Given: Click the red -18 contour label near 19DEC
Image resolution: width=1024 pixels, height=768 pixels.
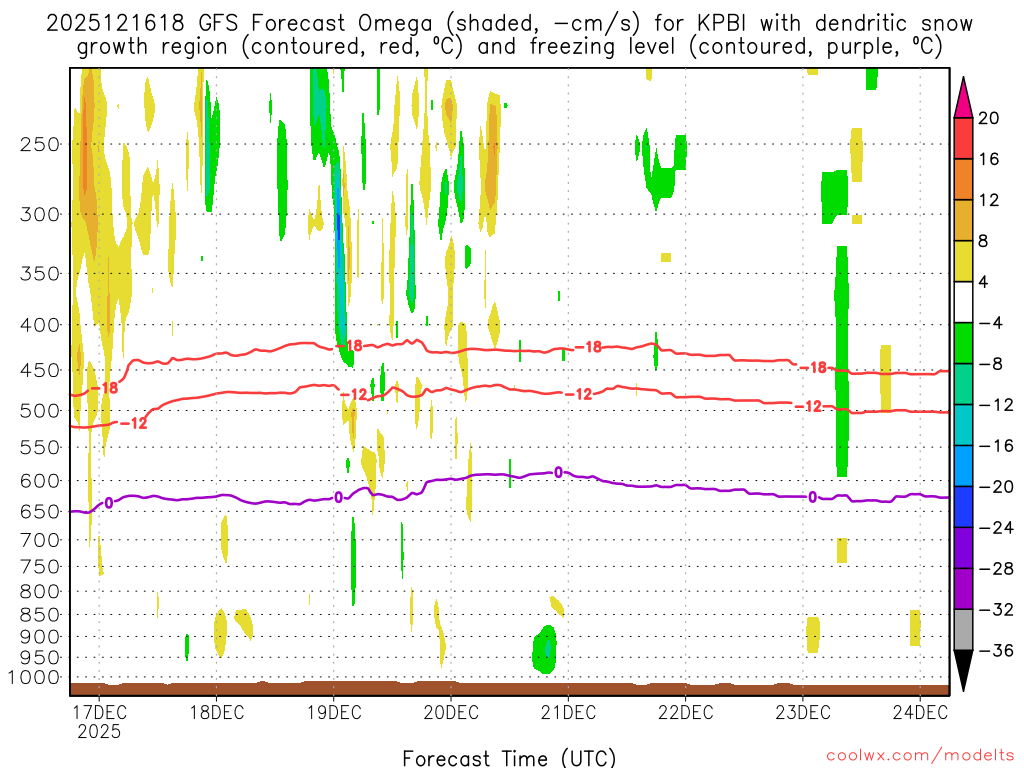Looking at the screenshot, I should pyautogui.click(x=349, y=345).
